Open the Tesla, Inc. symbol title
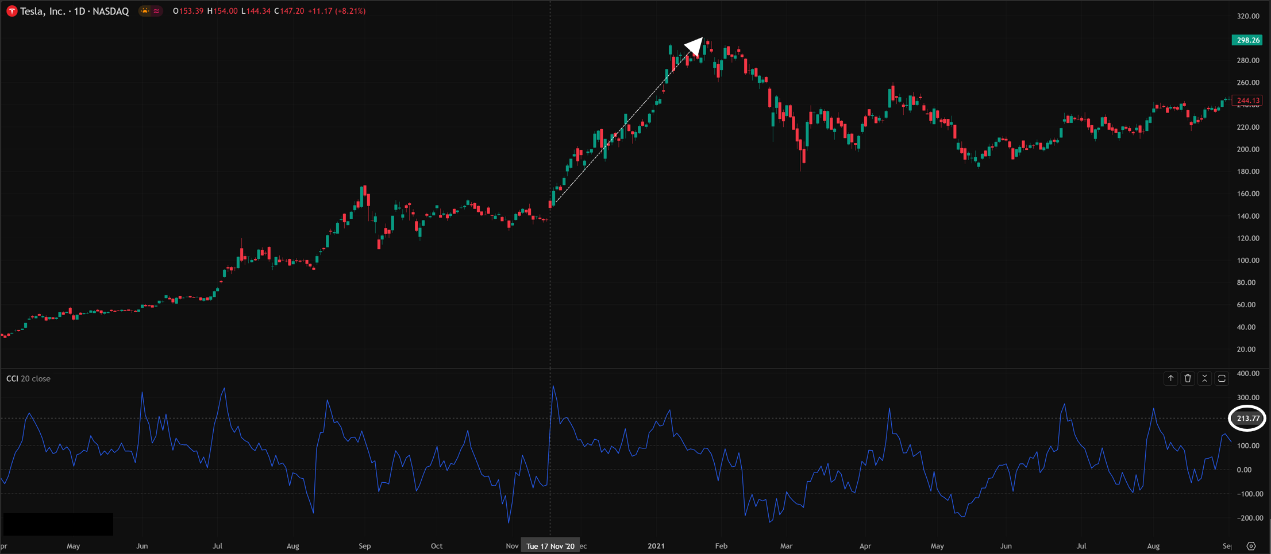The image size is (1271, 554). pyautogui.click(x=74, y=10)
